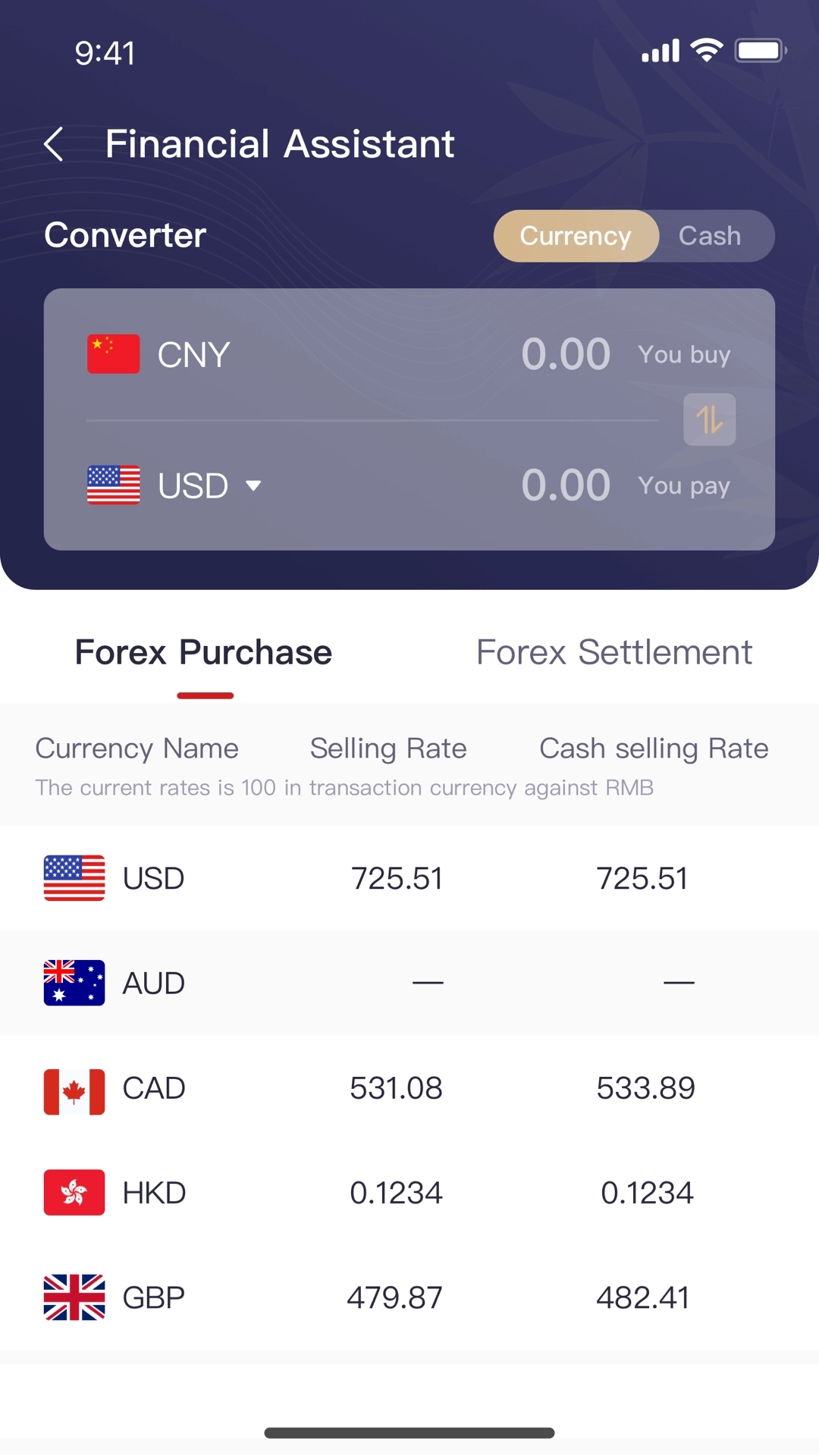Select the Forex Purchase tab
Screen dimensions: 819x1456
(203, 653)
